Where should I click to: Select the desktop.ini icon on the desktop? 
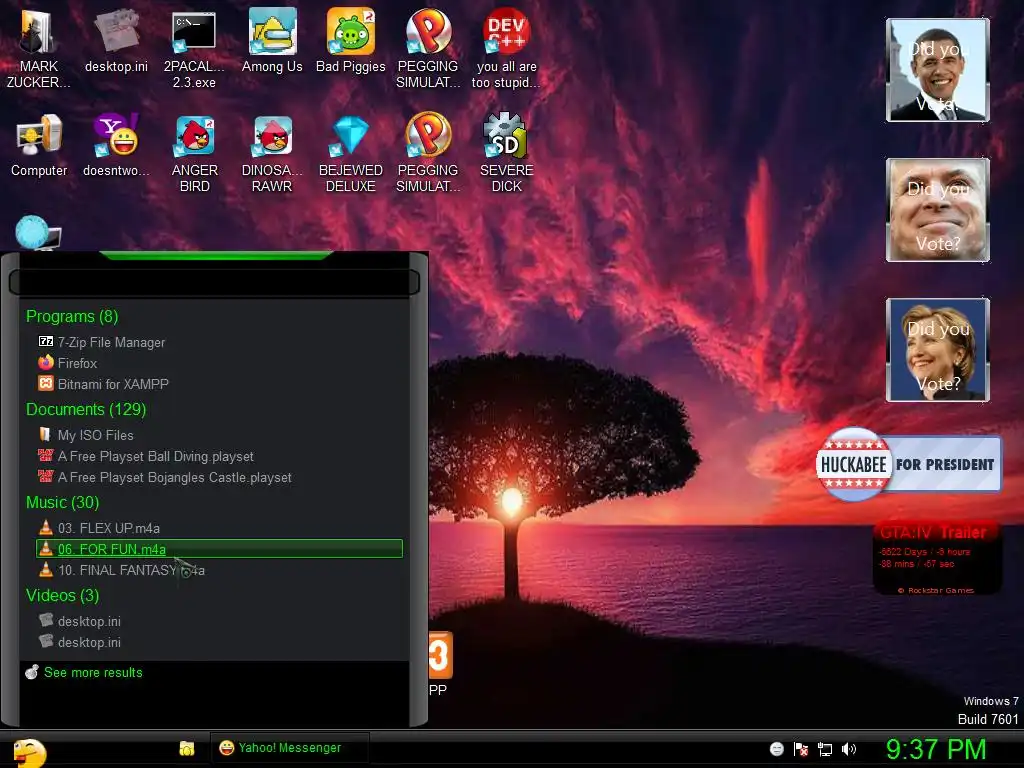pyautogui.click(x=116, y=40)
